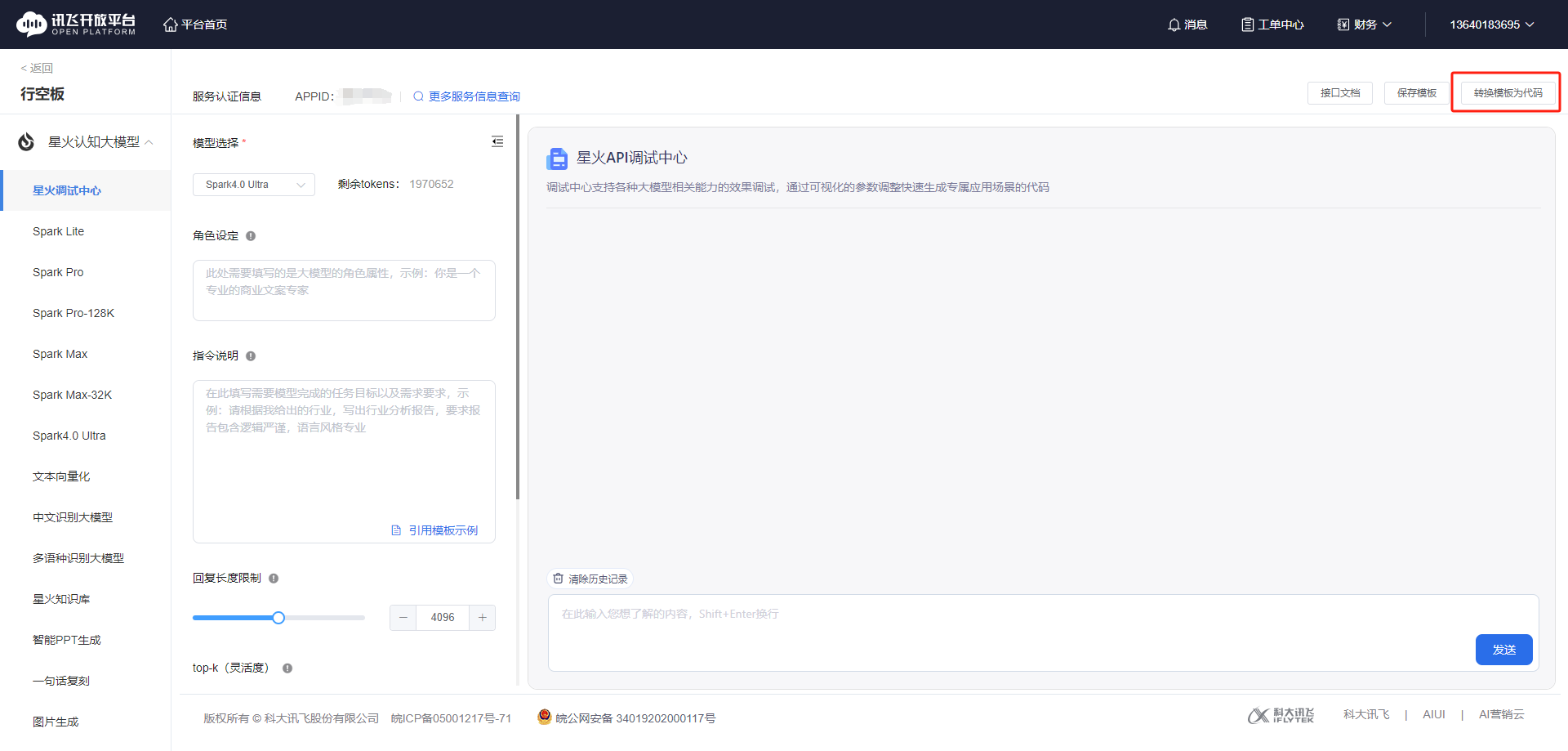The width and height of the screenshot is (1568, 751).
Task: Open the 皖ICP备05001217号-71 footer link
Action: point(451,718)
